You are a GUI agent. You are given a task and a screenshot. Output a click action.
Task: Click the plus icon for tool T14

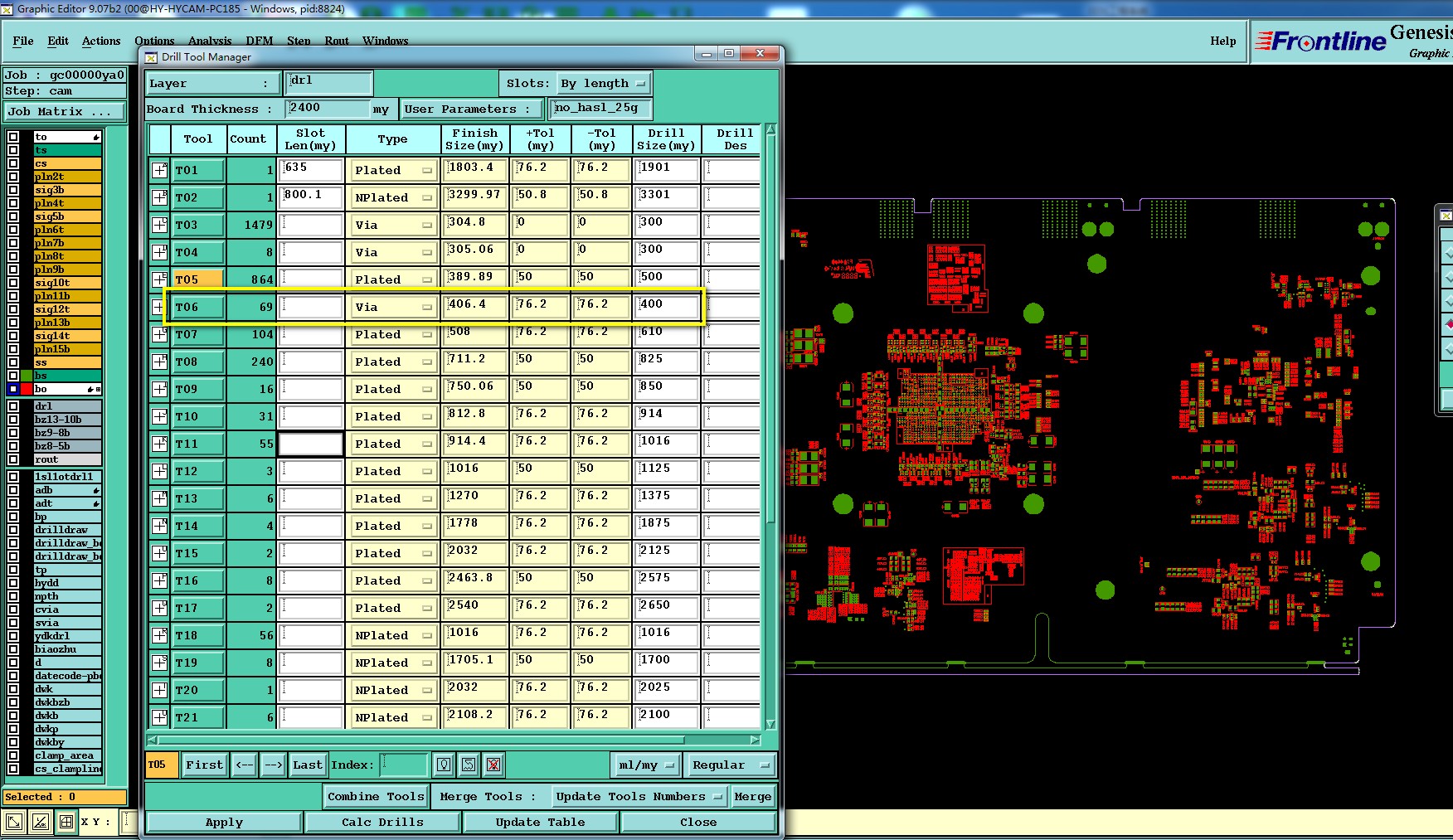pyautogui.click(x=159, y=526)
